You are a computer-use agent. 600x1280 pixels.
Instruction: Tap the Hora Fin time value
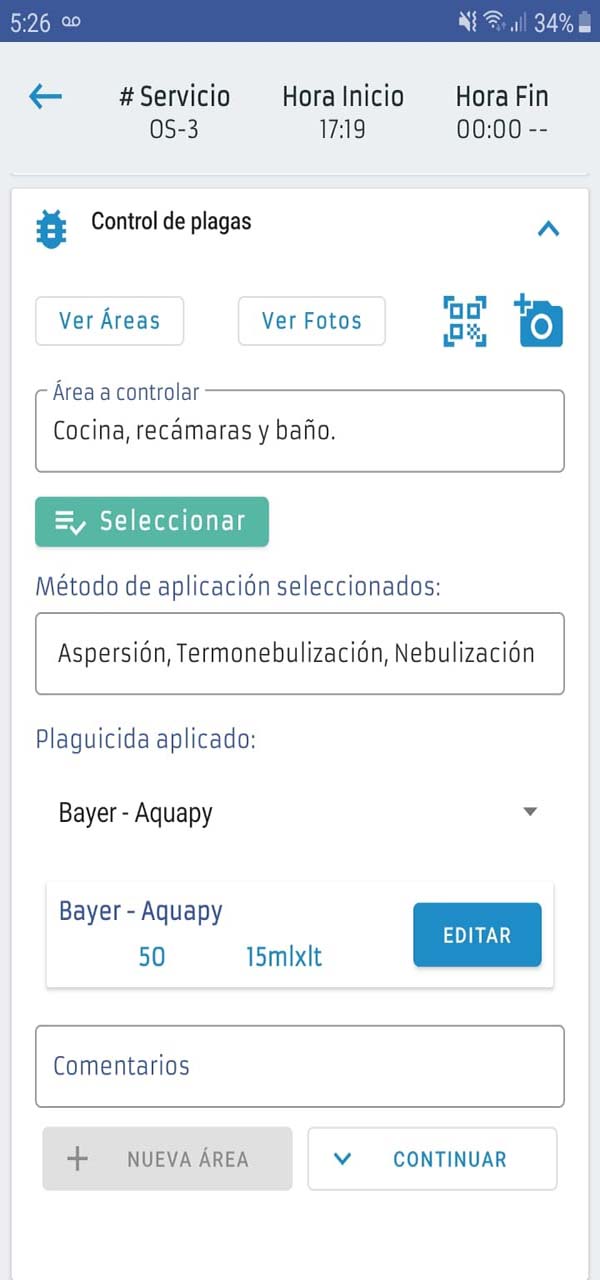coord(502,129)
